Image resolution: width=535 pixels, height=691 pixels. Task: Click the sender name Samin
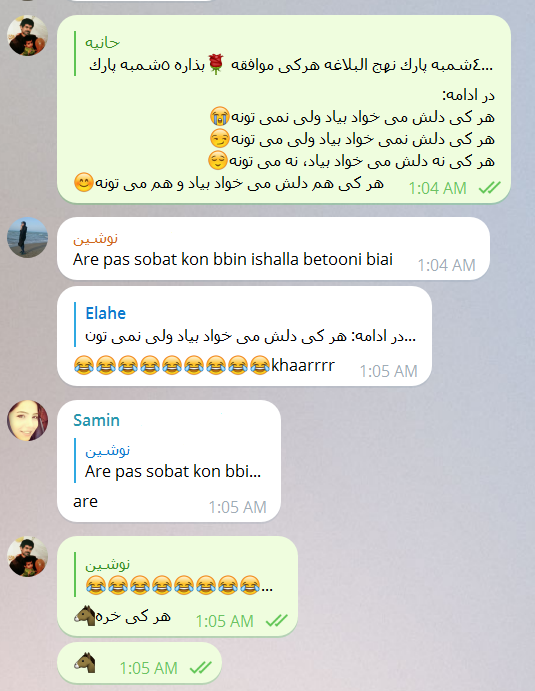click(97, 420)
